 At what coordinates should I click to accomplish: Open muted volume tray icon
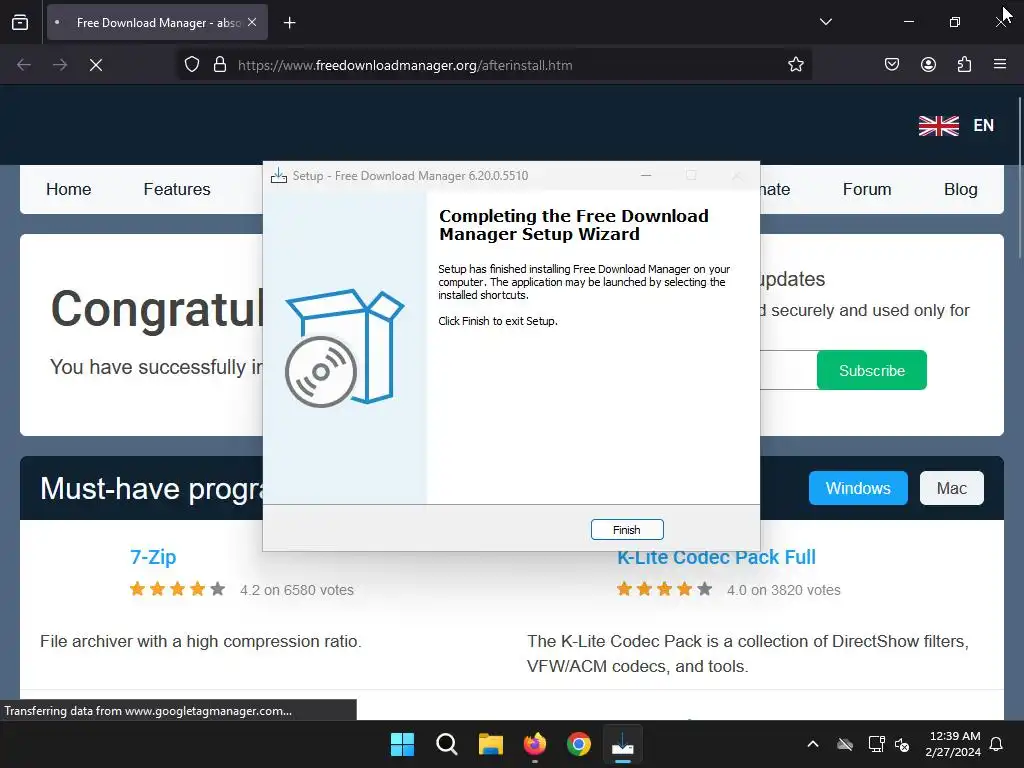902,744
